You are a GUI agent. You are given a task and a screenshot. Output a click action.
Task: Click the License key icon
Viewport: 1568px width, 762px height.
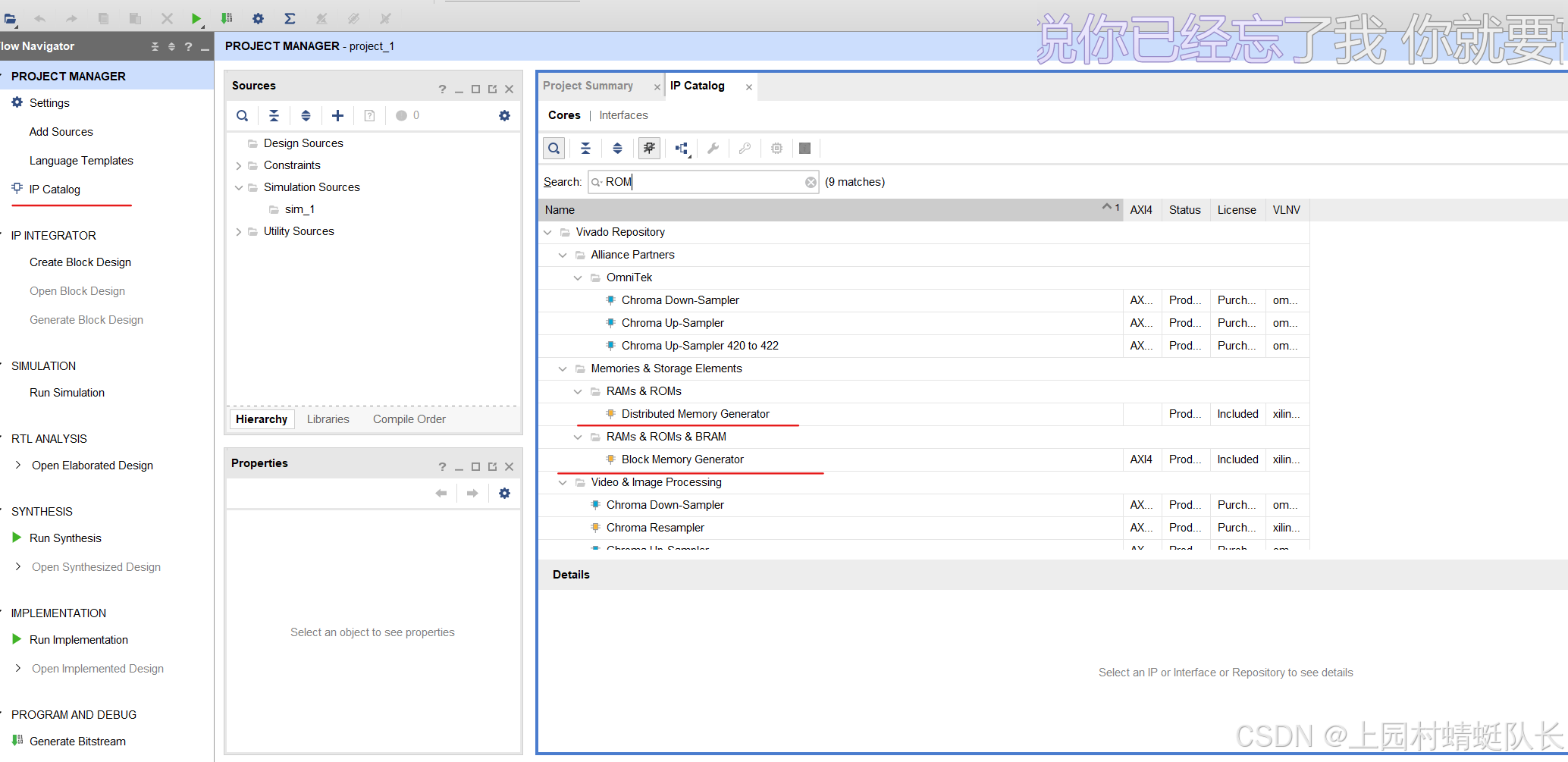(745, 149)
